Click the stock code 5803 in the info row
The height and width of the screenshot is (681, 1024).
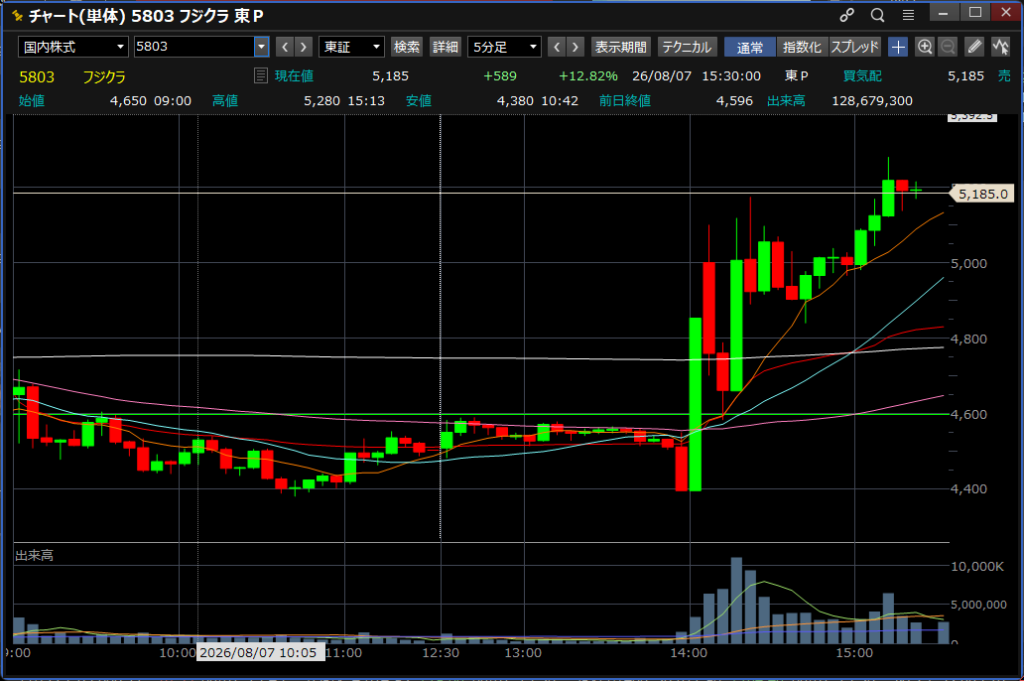pos(37,77)
